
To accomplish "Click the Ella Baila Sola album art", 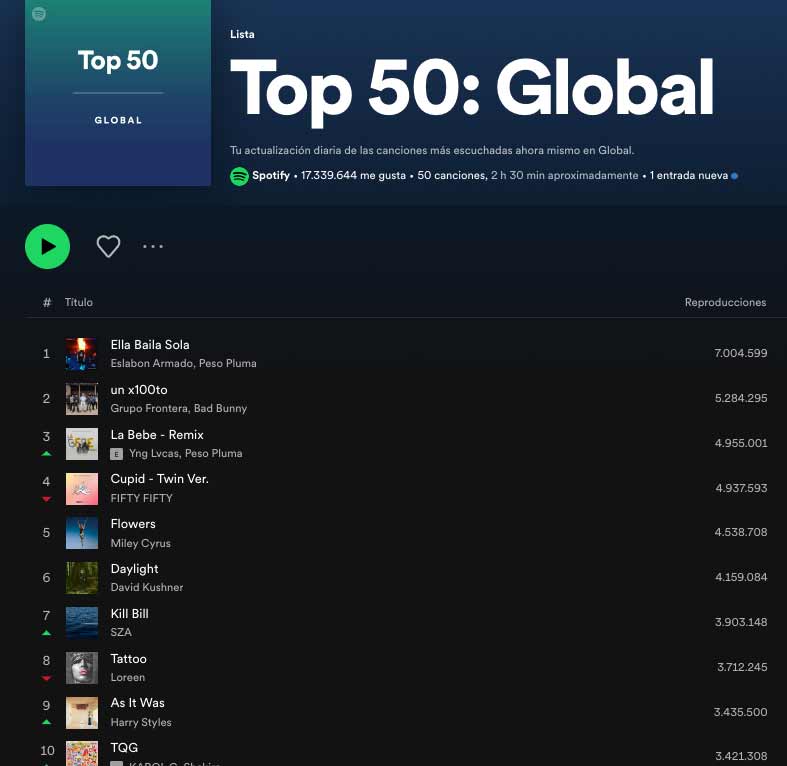I will pyautogui.click(x=82, y=354).
